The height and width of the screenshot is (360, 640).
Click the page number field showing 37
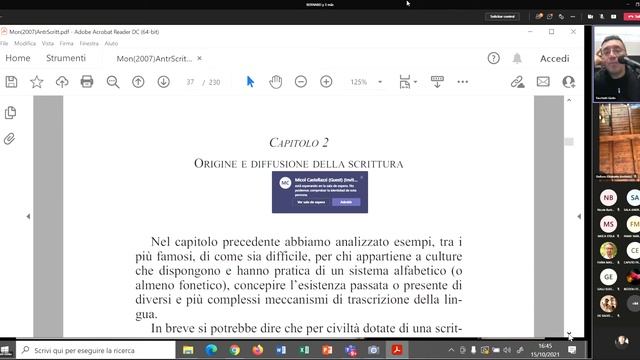click(190, 82)
